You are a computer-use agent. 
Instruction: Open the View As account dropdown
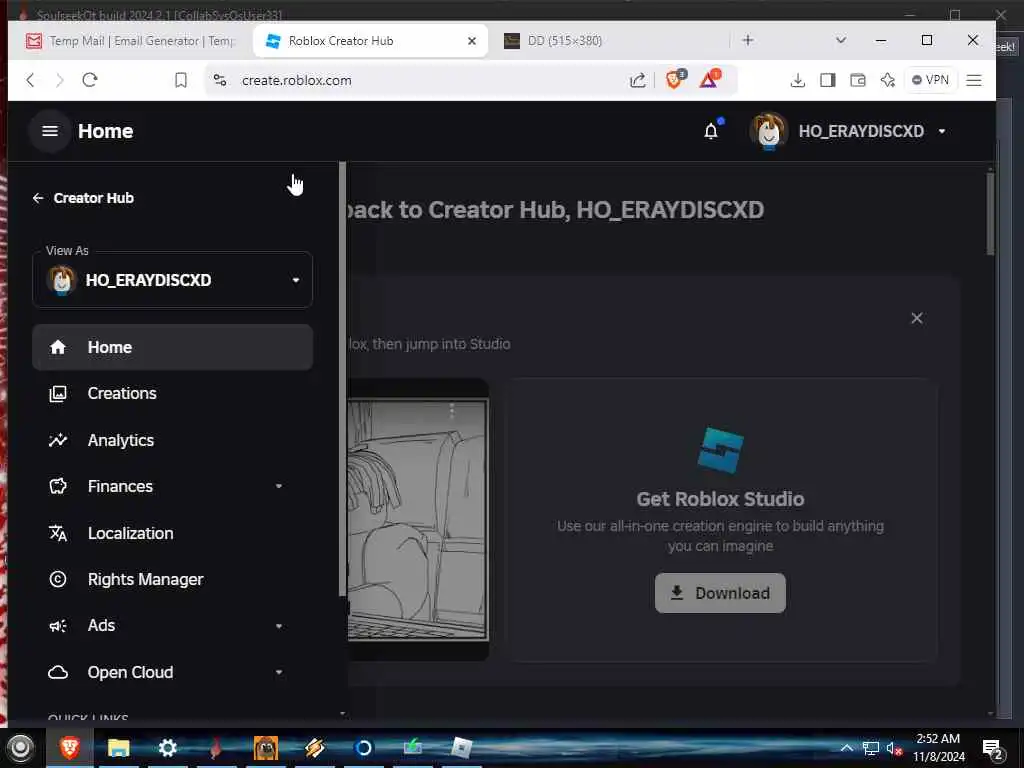172,280
